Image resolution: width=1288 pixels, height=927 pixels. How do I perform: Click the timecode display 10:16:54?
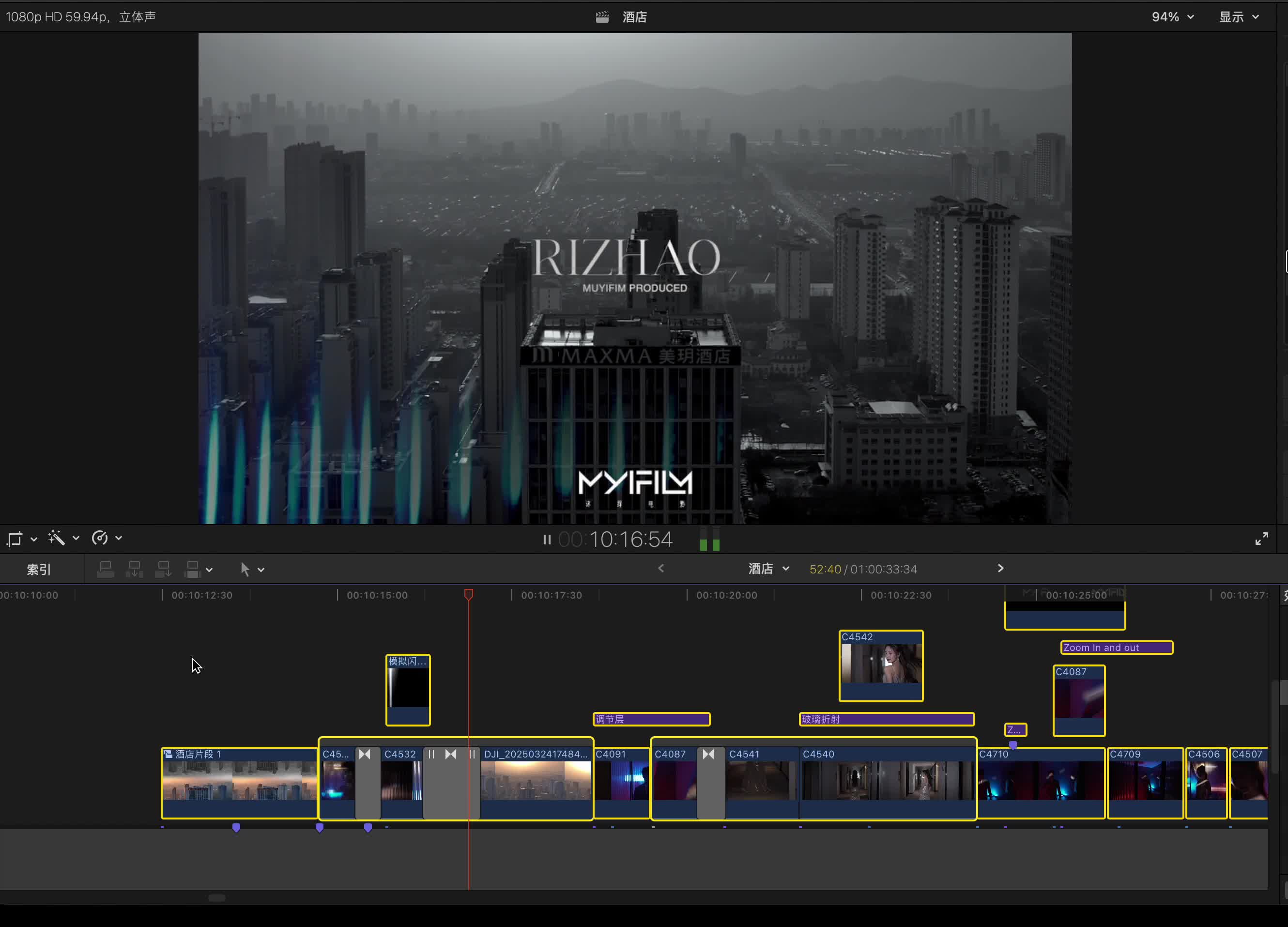(x=615, y=539)
